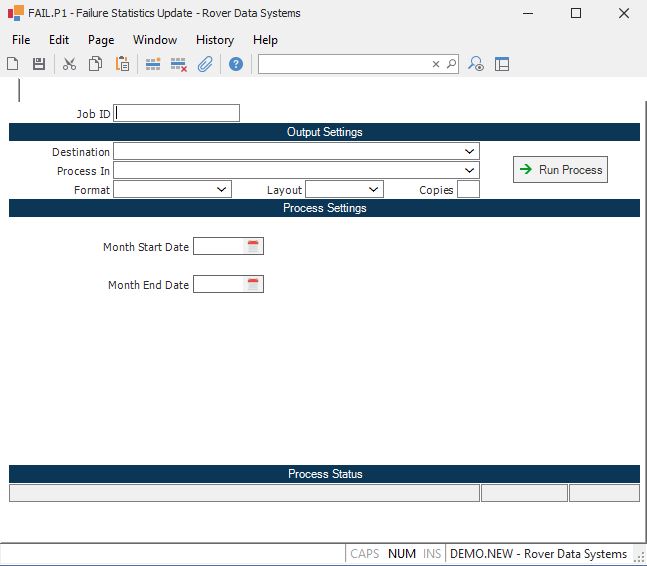Click the Copy icon in toolbar
Screen dimensions: 647x566
click(95, 64)
